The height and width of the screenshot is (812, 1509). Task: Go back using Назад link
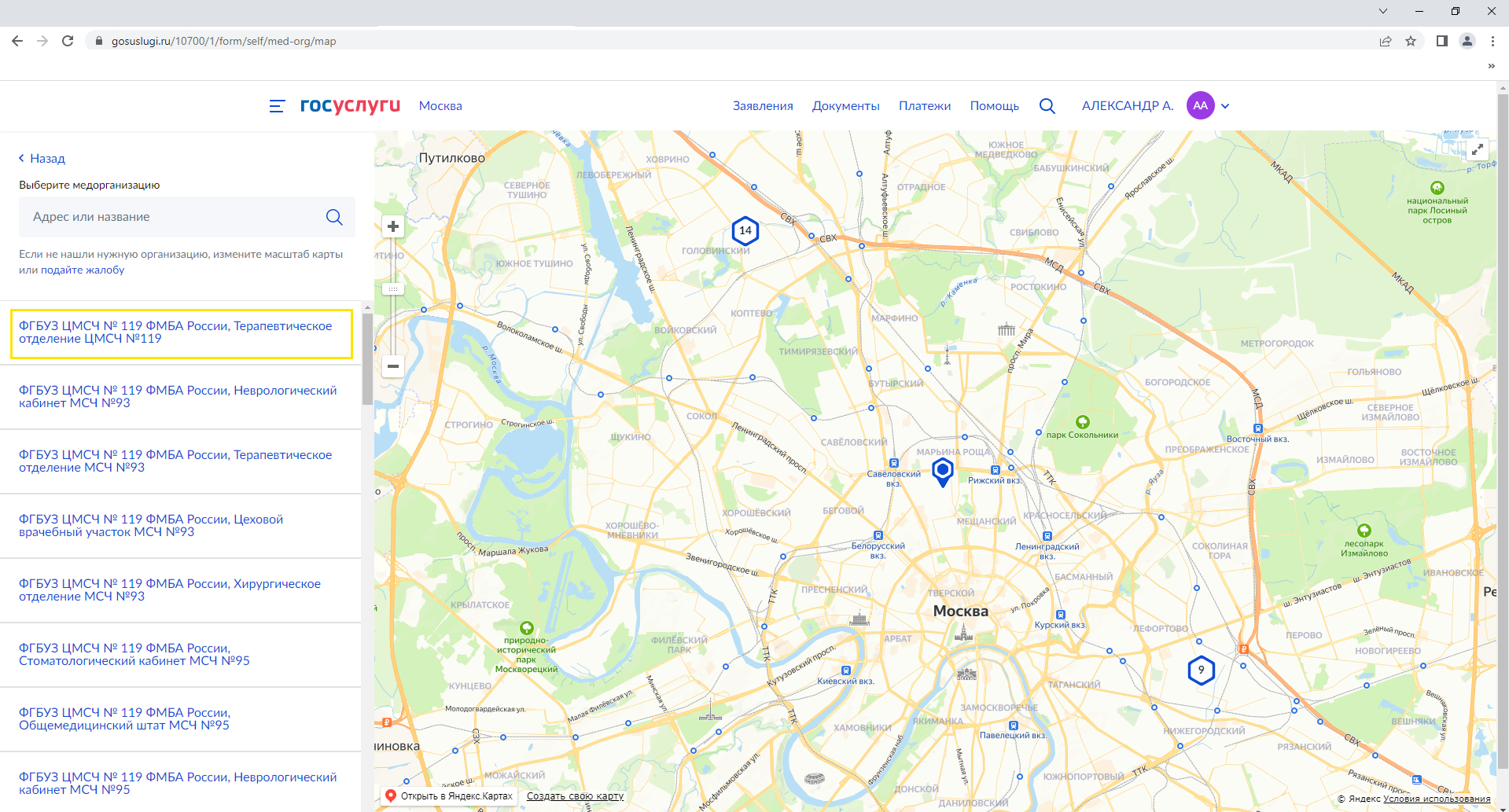pos(42,159)
